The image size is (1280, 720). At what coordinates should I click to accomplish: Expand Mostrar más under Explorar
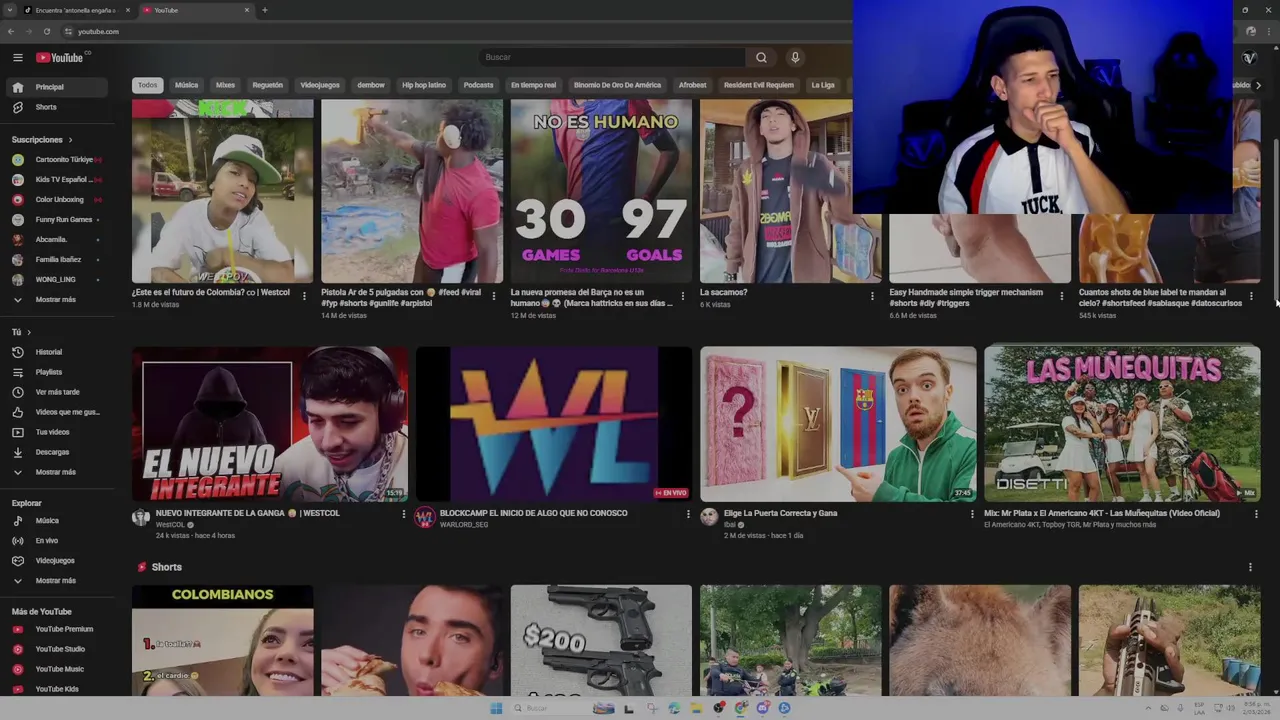tap(57, 581)
